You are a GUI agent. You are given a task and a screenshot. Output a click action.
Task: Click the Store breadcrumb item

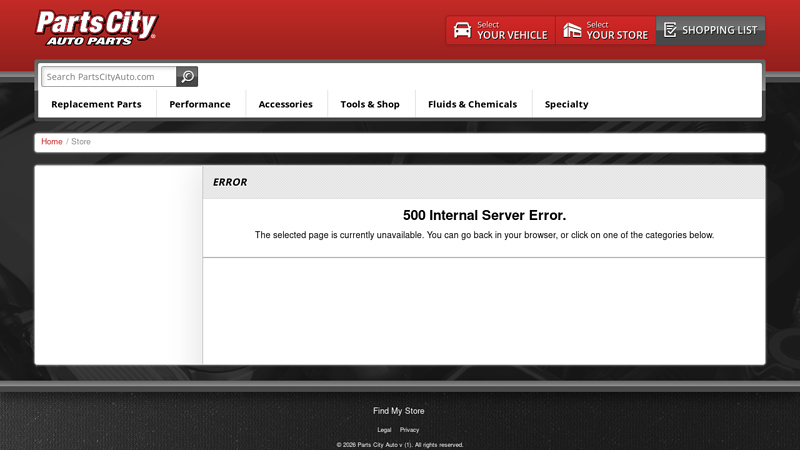(x=81, y=142)
